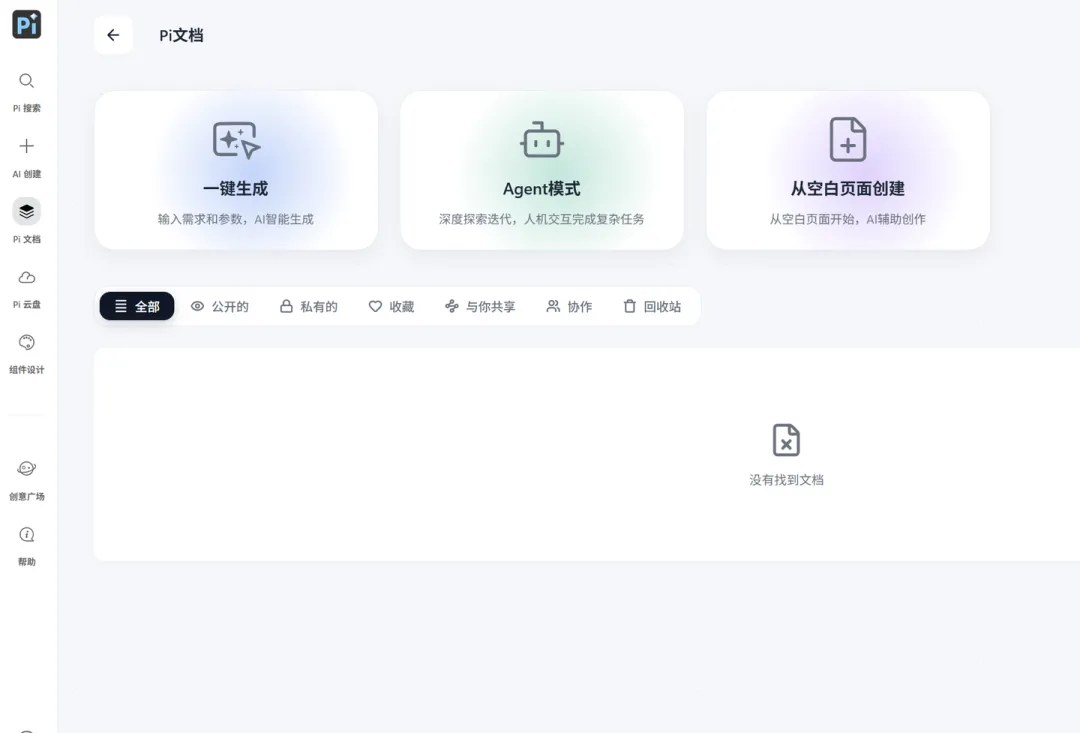Click 深度探索迭代，人机交互完成复杂任务 description
Screen dimensions: 1080x733
(x=541, y=219)
